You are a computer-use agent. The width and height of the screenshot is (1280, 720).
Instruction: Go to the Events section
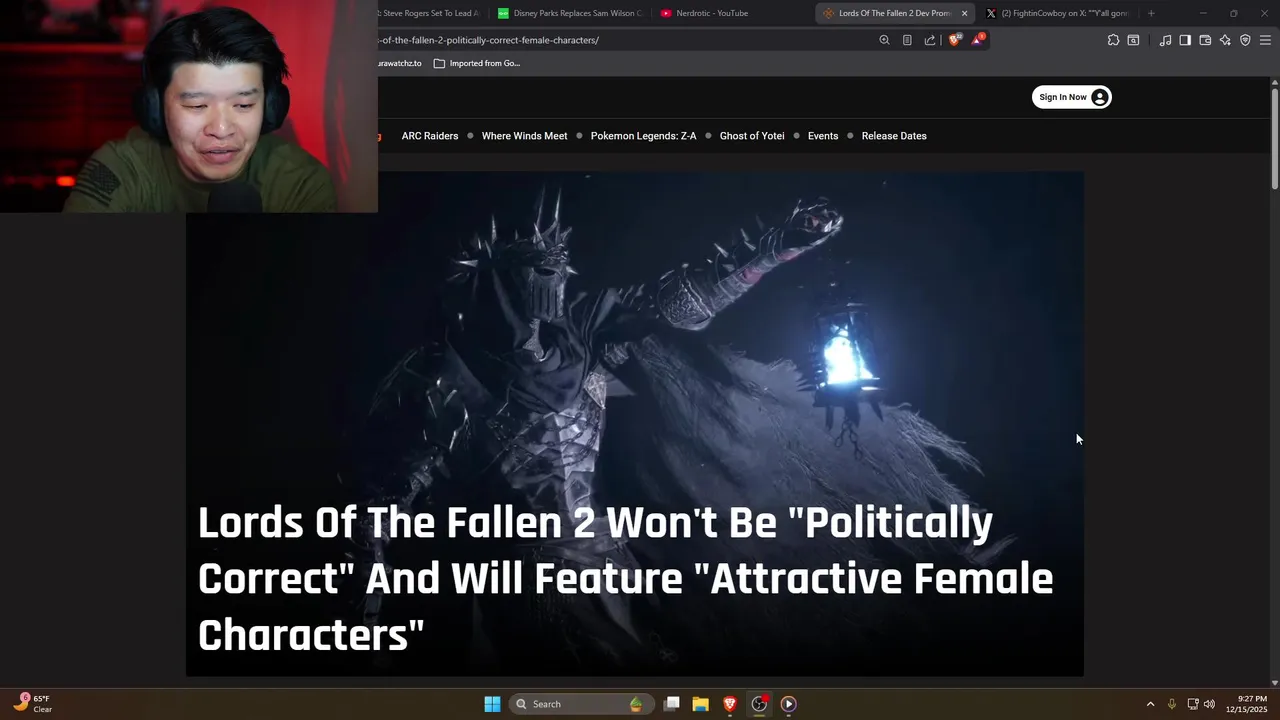click(823, 136)
